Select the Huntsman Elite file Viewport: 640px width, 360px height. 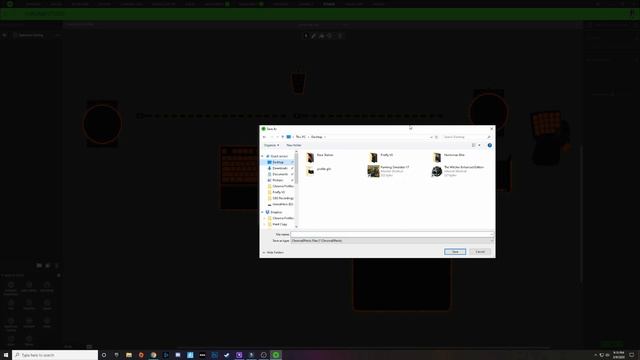pyautogui.click(x=449, y=157)
